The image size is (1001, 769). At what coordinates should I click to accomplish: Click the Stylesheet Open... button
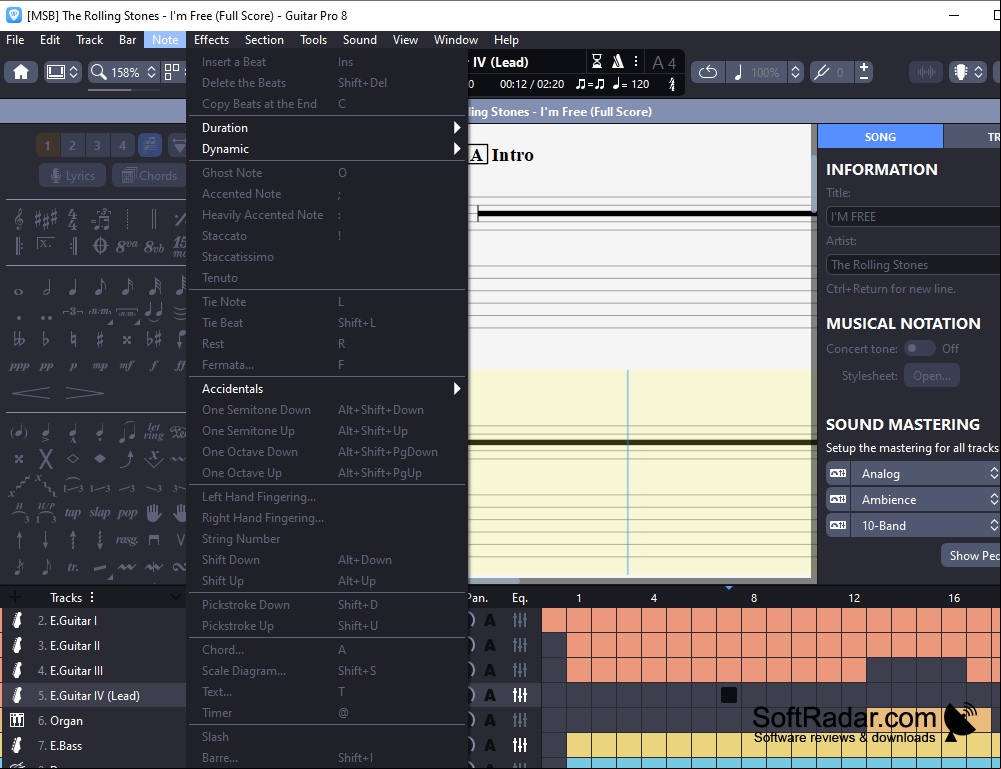point(931,376)
